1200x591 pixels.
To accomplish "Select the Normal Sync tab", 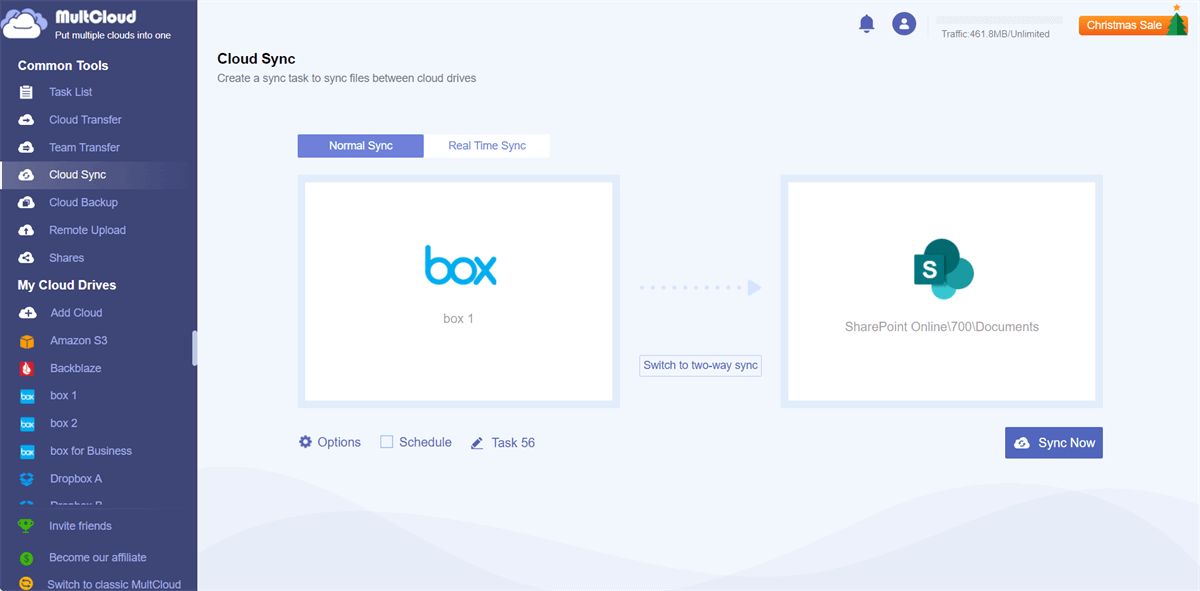I will coord(361,146).
